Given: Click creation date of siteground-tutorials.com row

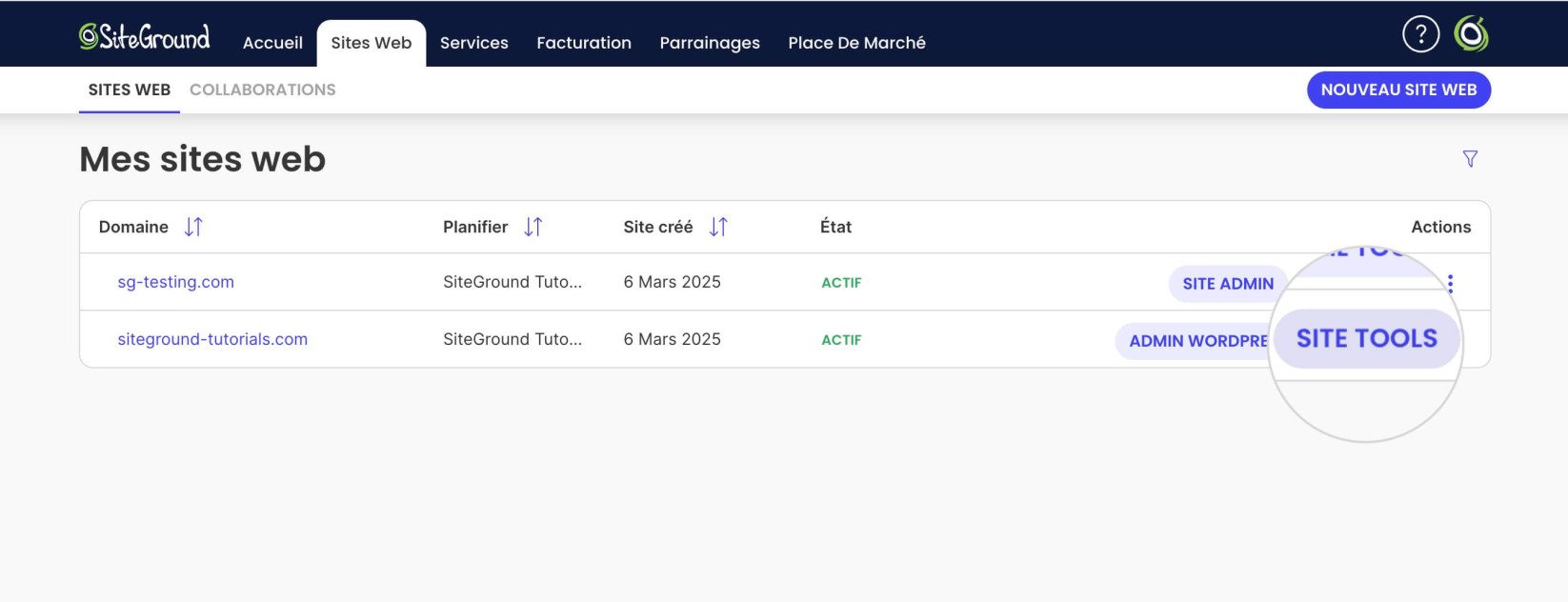Looking at the screenshot, I should tap(673, 339).
